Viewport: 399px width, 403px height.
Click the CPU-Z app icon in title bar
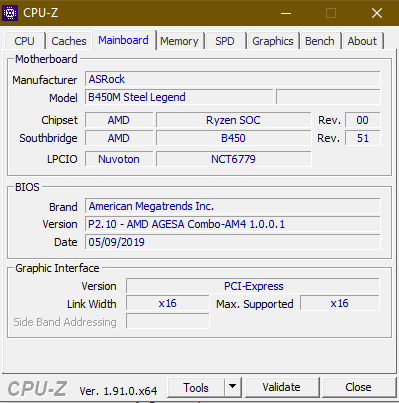click(10, 13)
